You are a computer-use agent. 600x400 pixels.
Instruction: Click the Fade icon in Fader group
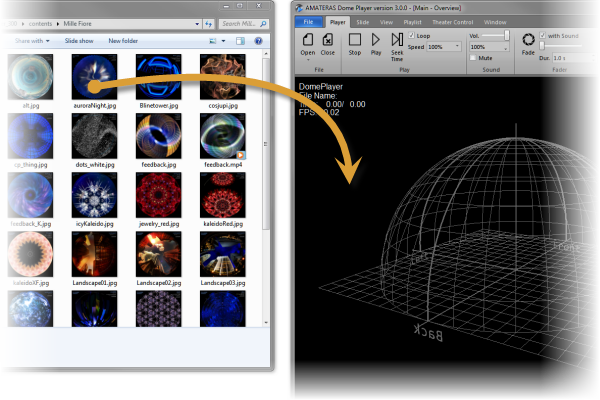[528, 39]
